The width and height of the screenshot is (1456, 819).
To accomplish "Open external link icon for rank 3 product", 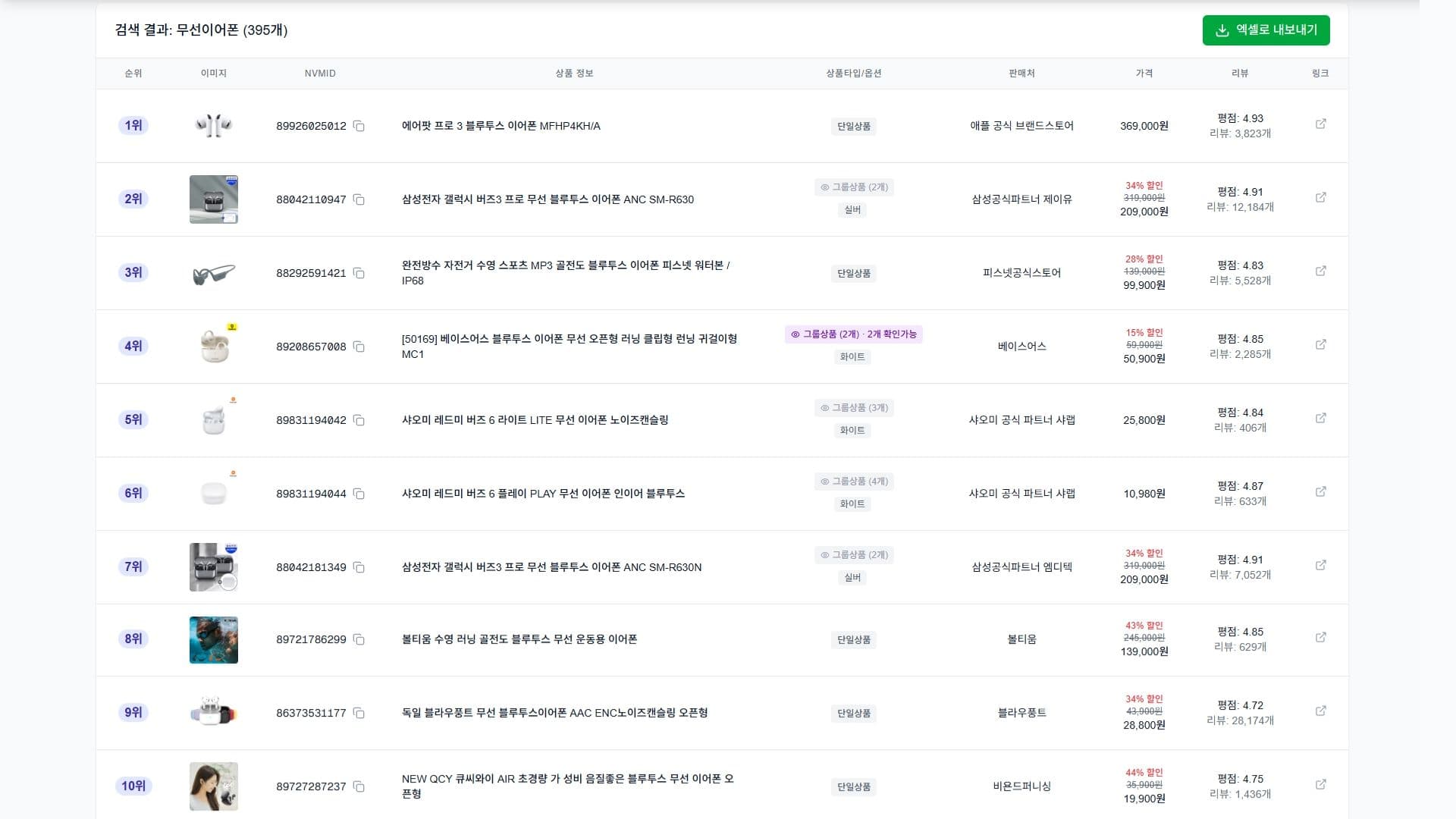I will click(1320, 271).
